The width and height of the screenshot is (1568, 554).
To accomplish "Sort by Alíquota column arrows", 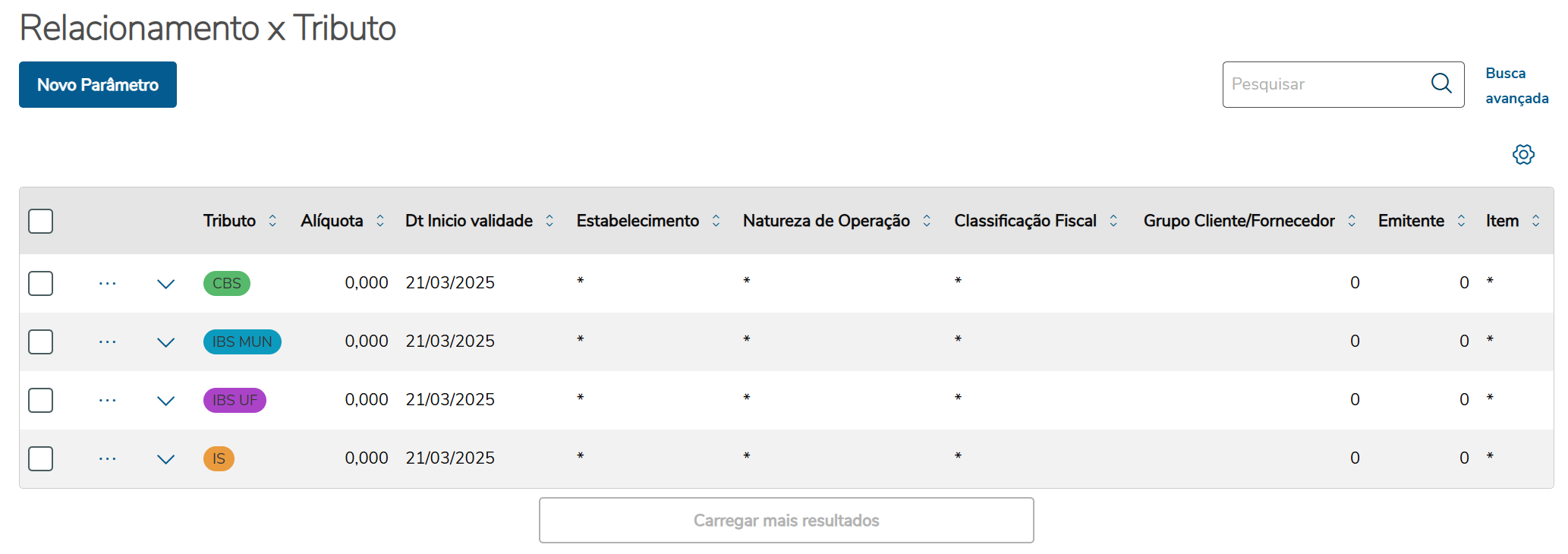I will click(380, 221).
